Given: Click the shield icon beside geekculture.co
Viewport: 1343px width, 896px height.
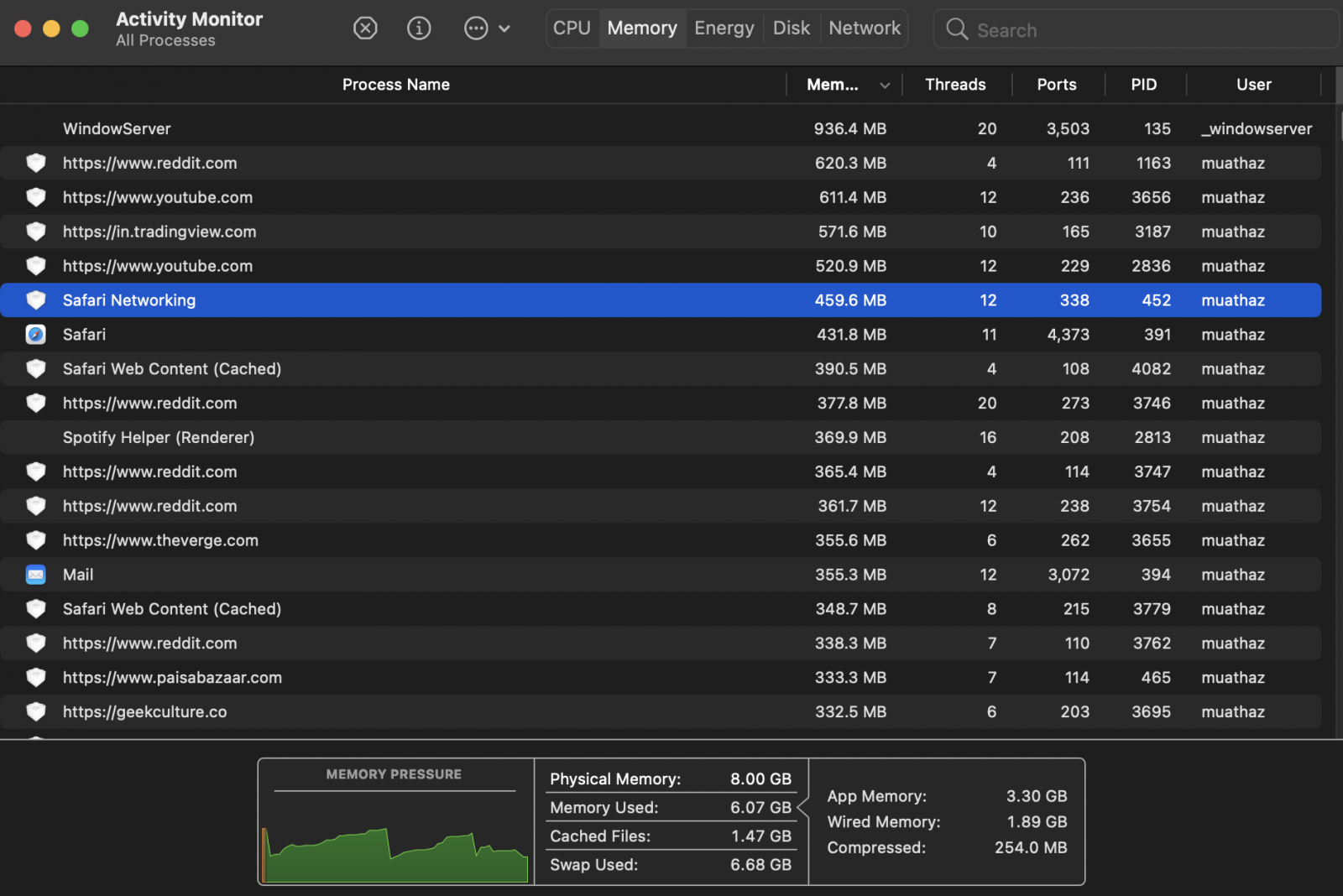Looking at the screenshot, I should click(36, 712).
